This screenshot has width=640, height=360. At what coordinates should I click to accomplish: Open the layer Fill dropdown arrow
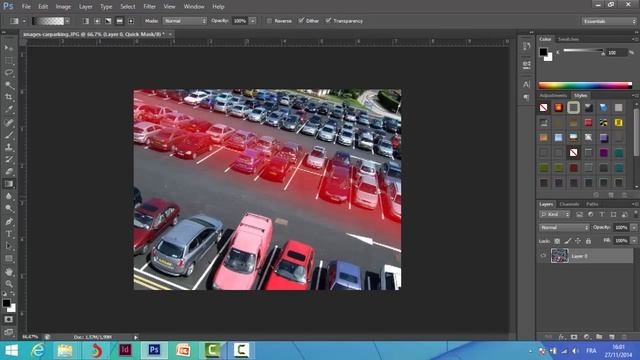coord(633,241)
